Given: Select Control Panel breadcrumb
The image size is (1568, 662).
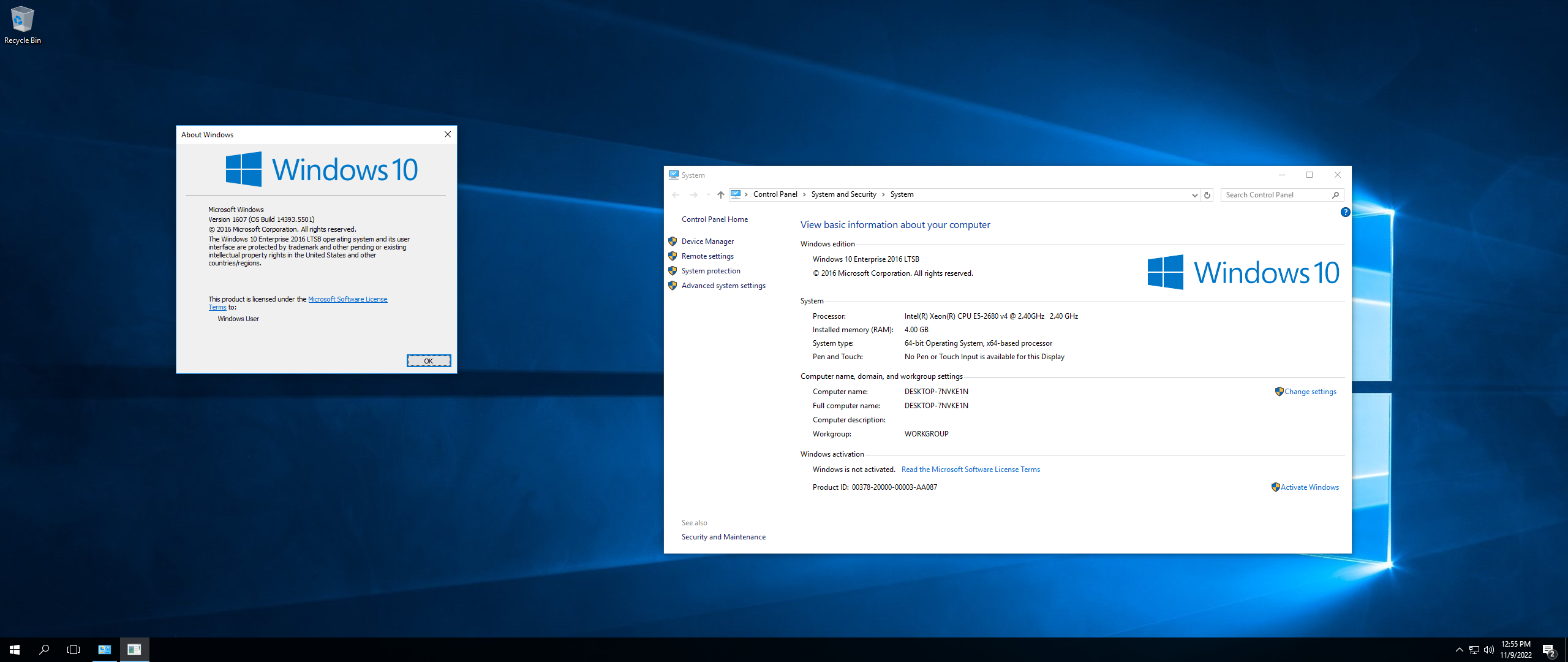Looking at the screenshot, I should tap(775, 194).
